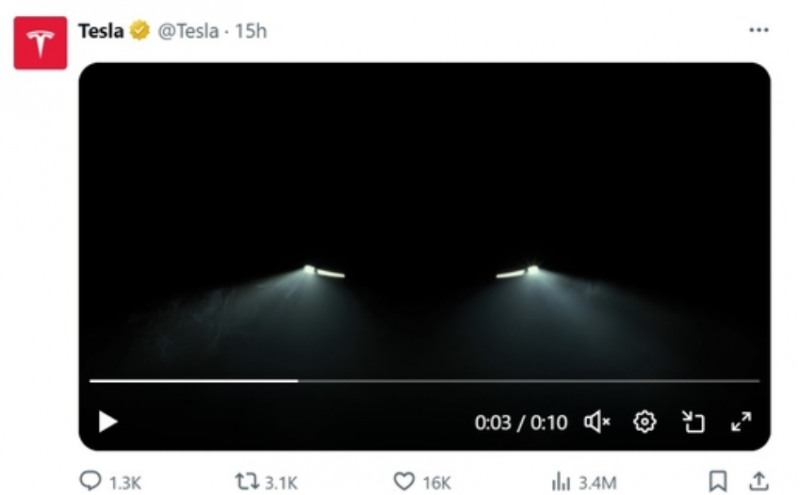This screenshot has width=800, height=495.
Task: Open video settings gear menu
Action: click(645, 422)
